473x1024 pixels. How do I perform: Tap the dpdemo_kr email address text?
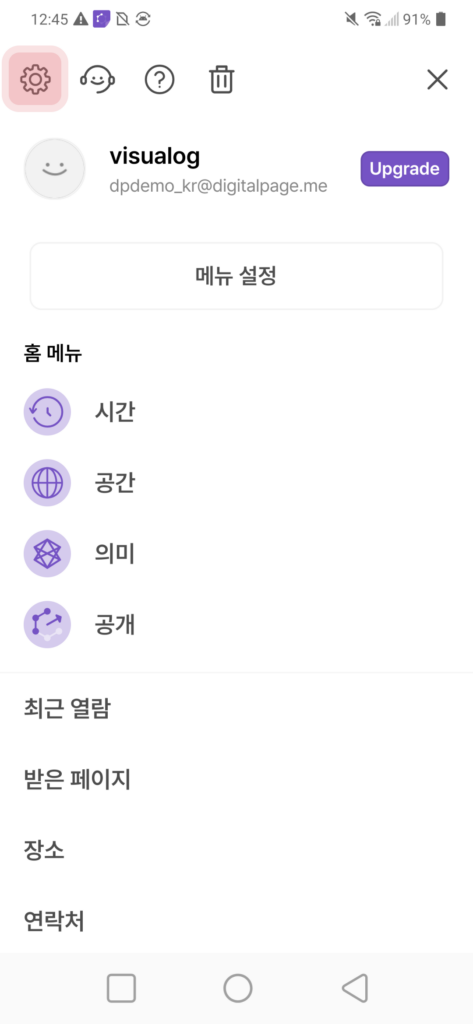coord(218,187)
